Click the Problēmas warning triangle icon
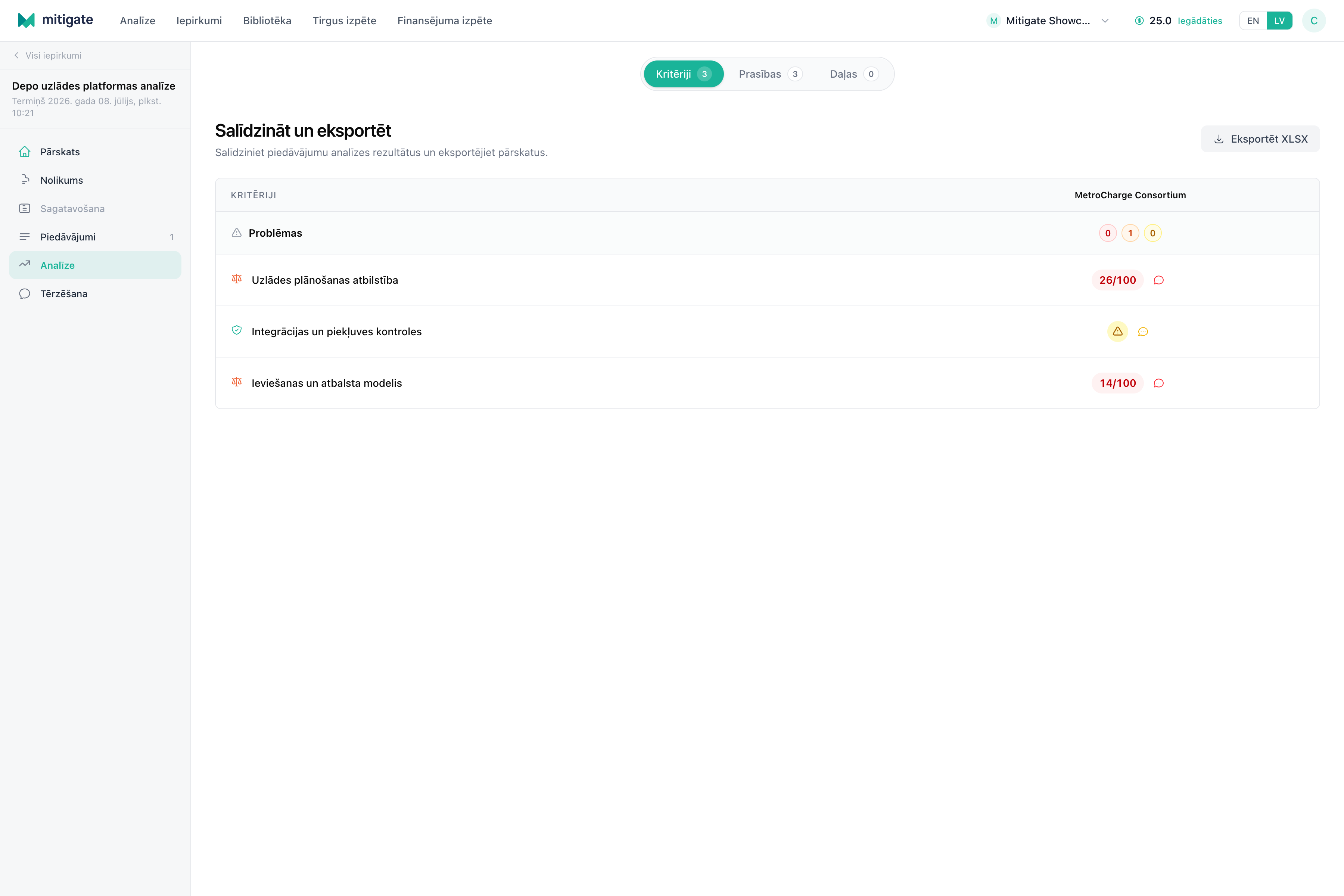This screenshot has width=1344, height=896. coord(237,233)
